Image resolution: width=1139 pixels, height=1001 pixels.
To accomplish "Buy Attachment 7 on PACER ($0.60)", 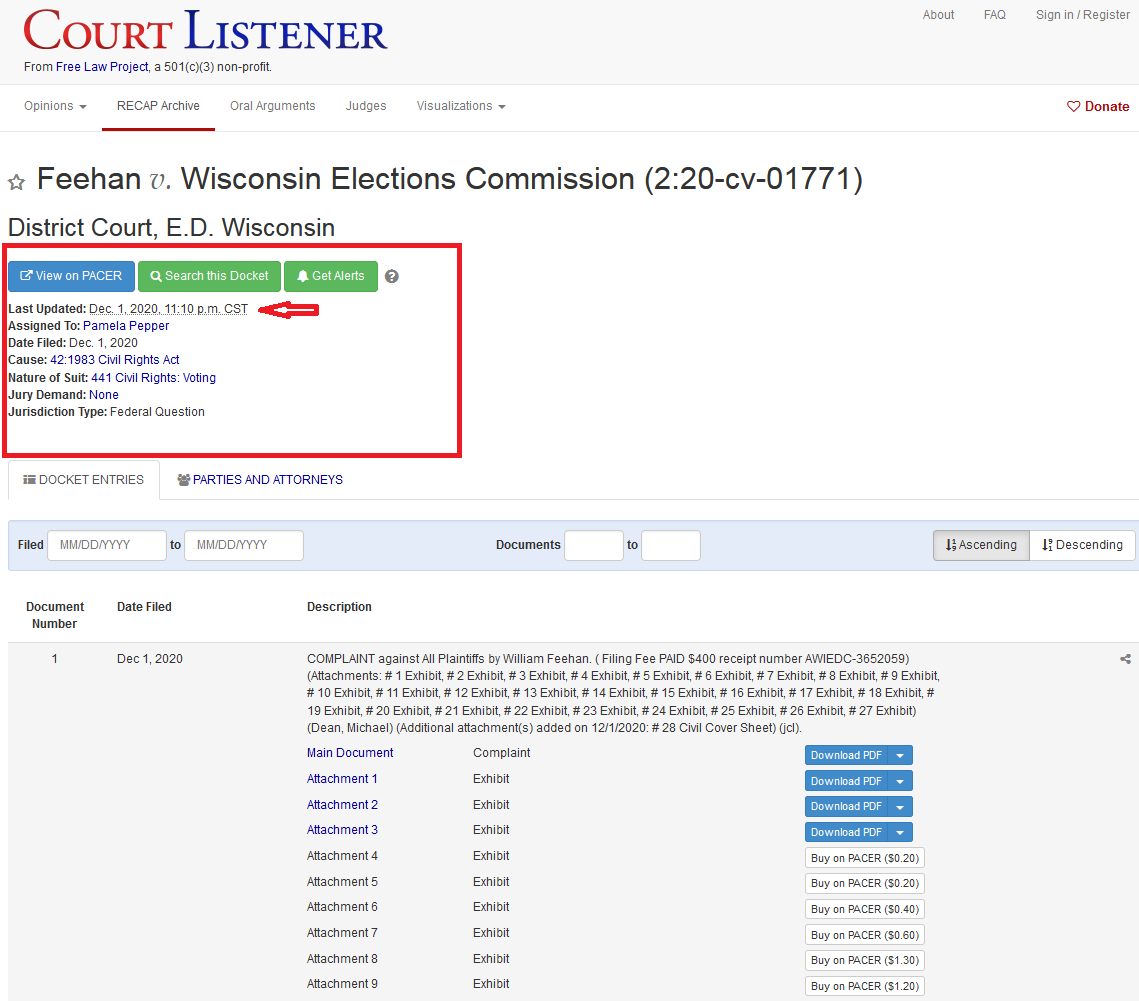I will [864, 935].
